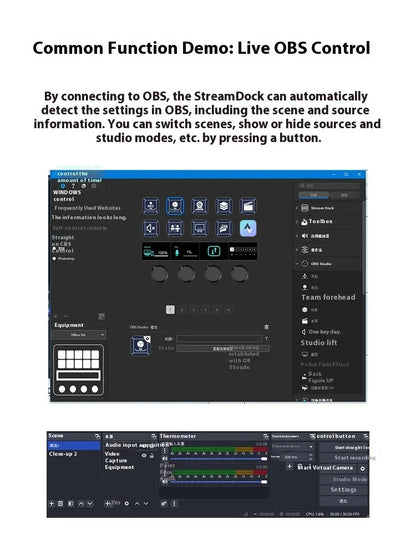Click the record key icon in the key grid
The height and width of the screenshot is (555, 416).
151,206
